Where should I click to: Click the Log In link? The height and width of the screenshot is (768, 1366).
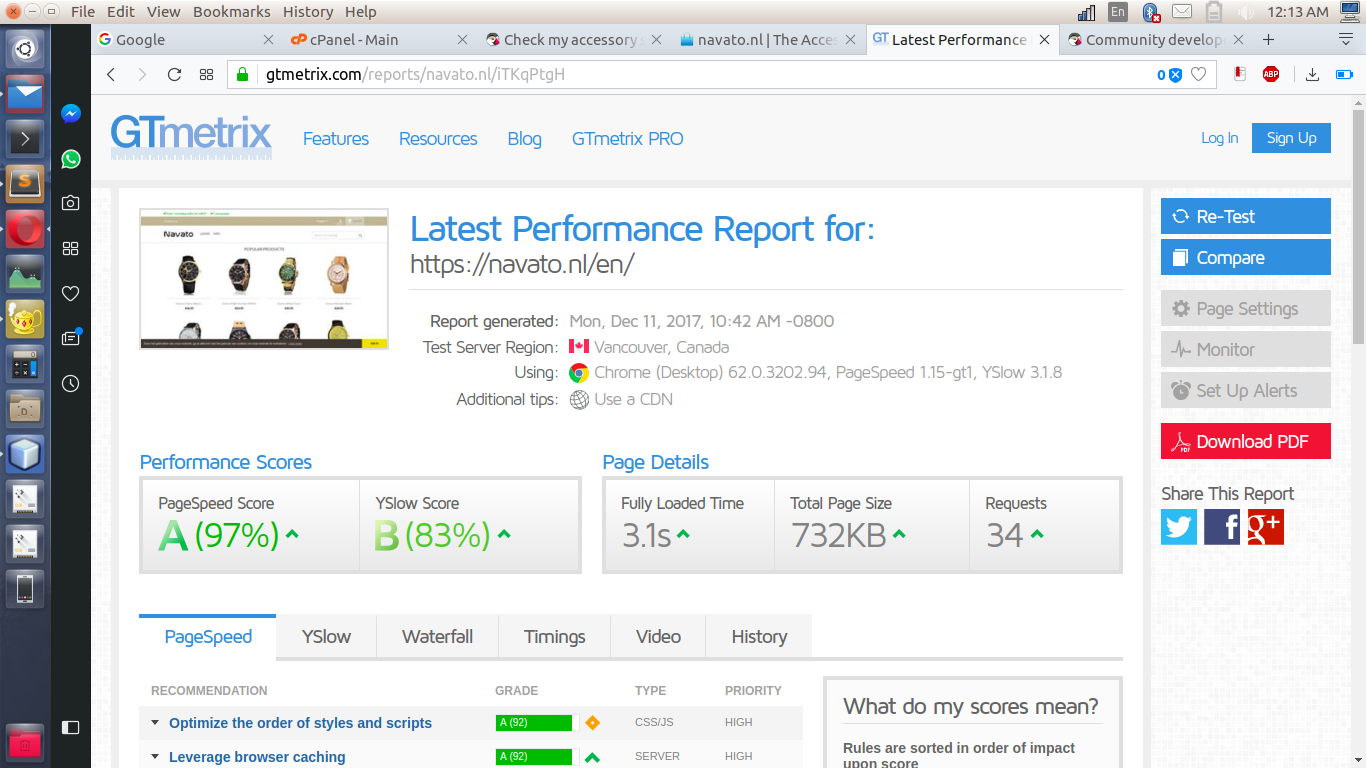click(x=1219, y=138)
